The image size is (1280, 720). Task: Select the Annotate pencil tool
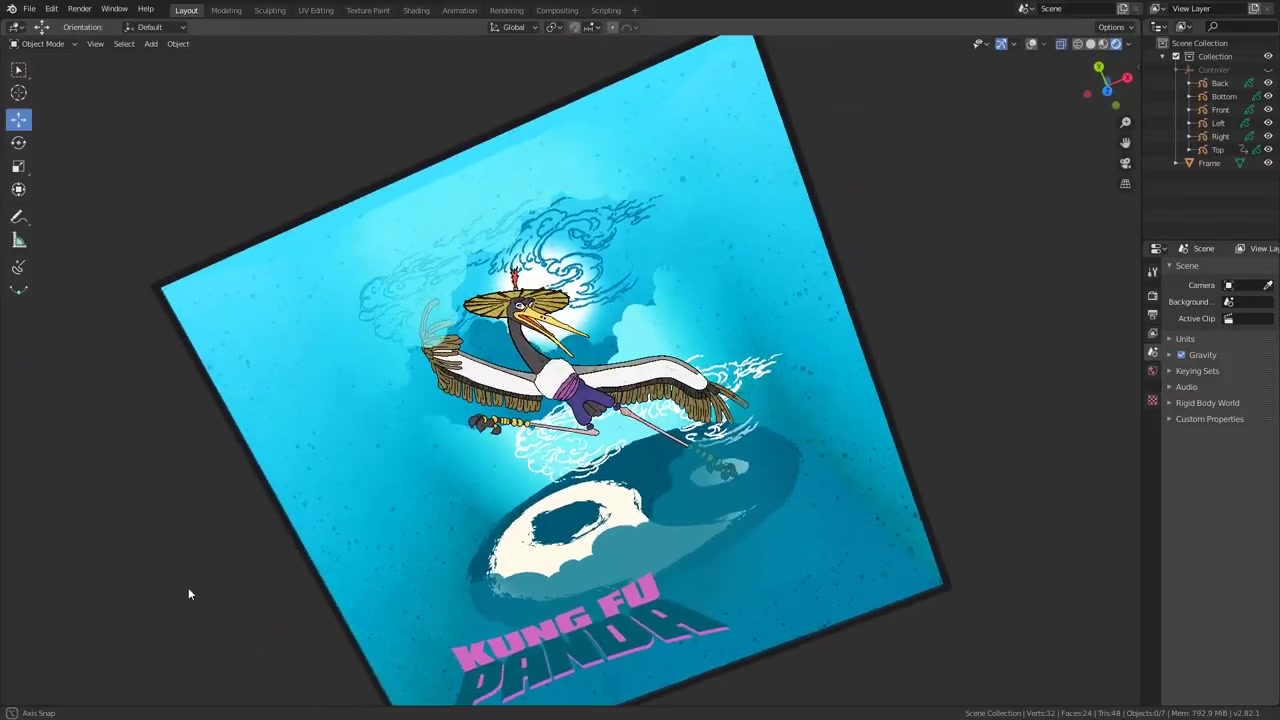pyautogui.click(x=18, y=217)
